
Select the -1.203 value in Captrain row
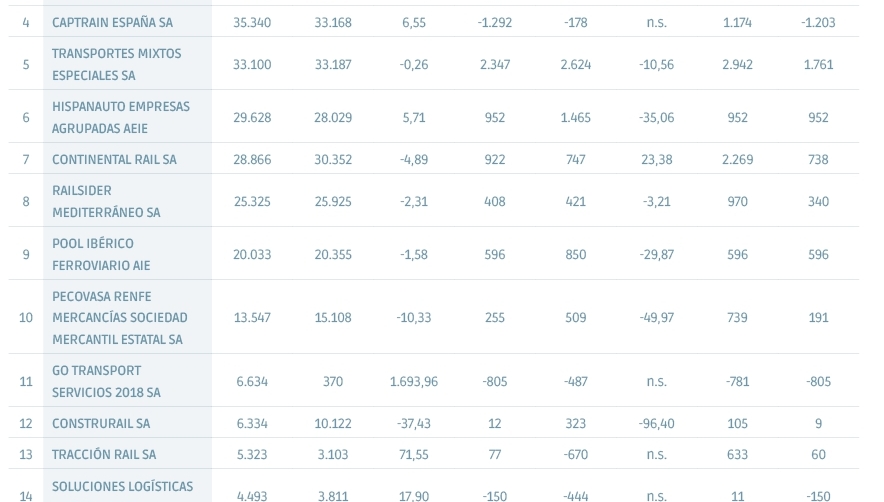pyautogui.click(x=818, y=23)
